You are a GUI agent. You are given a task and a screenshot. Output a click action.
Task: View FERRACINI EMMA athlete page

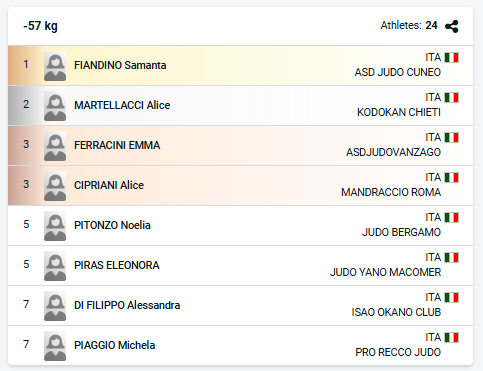click(x=117, y=145)
